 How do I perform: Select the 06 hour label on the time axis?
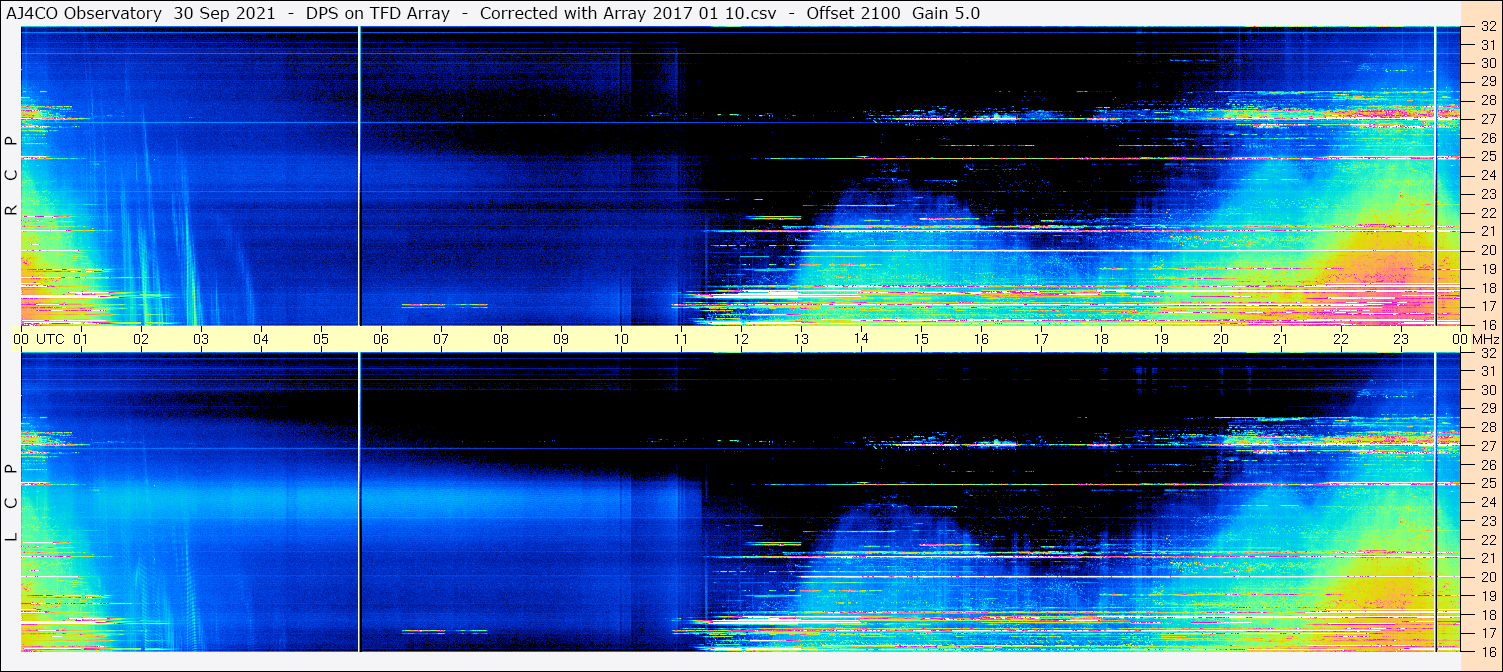click(381, 339)
